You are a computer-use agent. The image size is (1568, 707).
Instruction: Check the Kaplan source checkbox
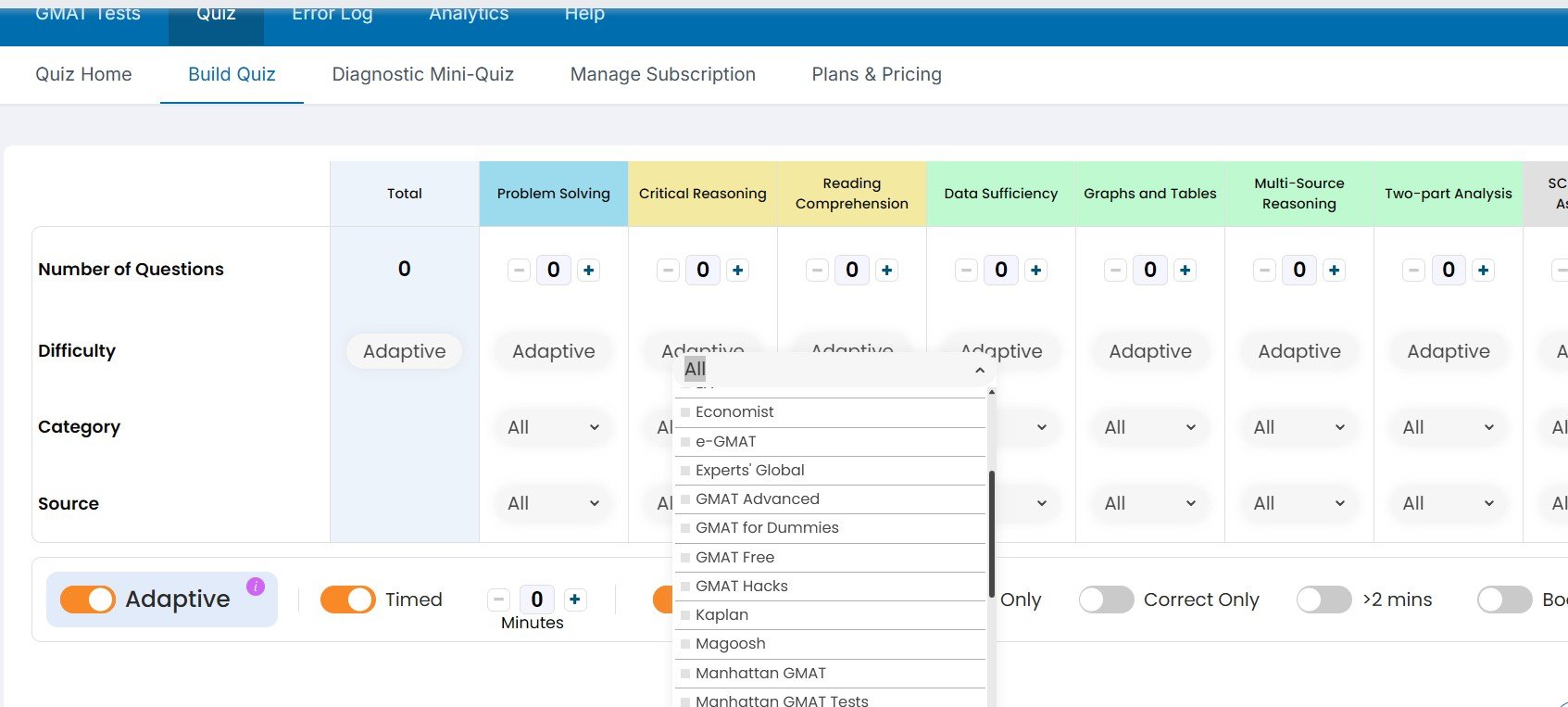(x=685, y=615)
